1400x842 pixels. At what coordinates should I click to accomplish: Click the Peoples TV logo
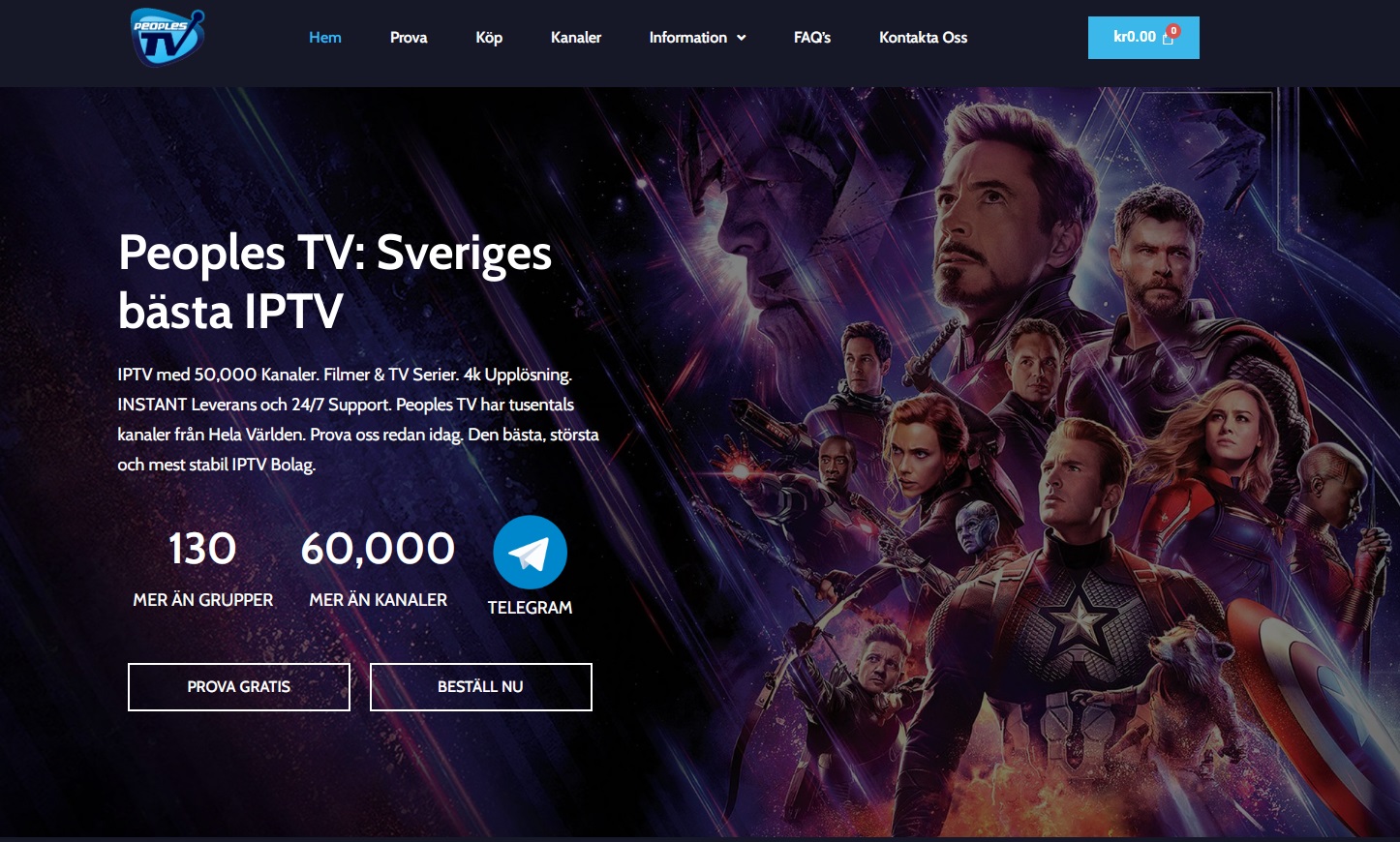(167, 37)
